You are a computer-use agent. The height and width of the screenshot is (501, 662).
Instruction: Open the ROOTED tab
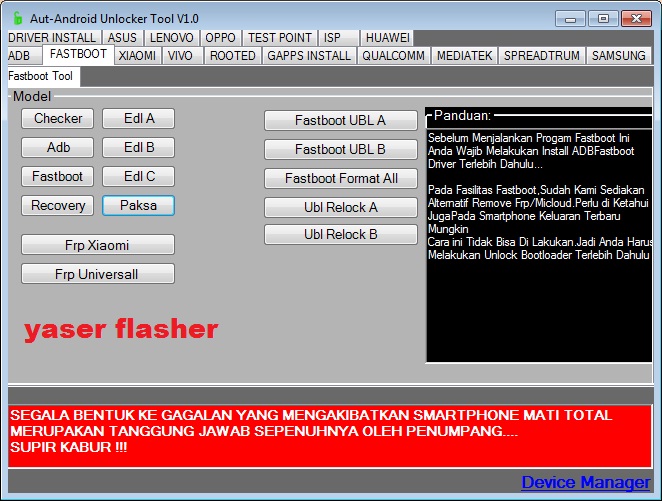tap(233, 55)
